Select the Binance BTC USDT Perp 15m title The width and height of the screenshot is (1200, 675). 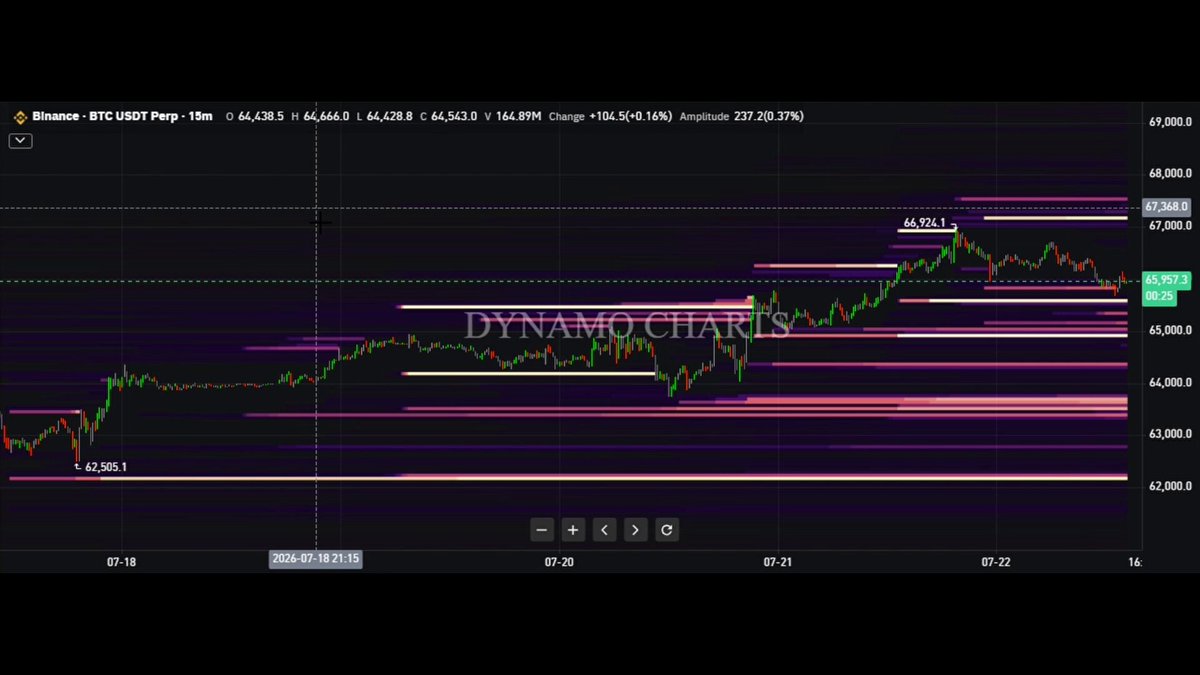pyautogui.click(x=122, y=117)
